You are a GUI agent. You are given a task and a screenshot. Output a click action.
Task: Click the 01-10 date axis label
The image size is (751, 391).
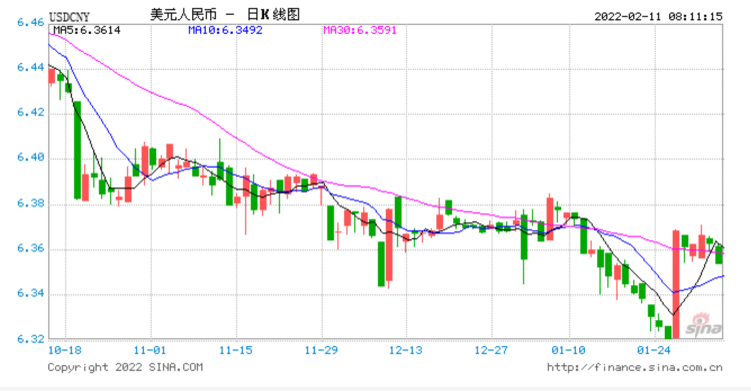tap(569, 350)
